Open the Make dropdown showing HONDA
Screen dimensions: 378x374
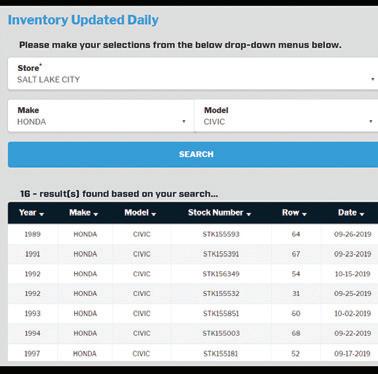point(101,116)
